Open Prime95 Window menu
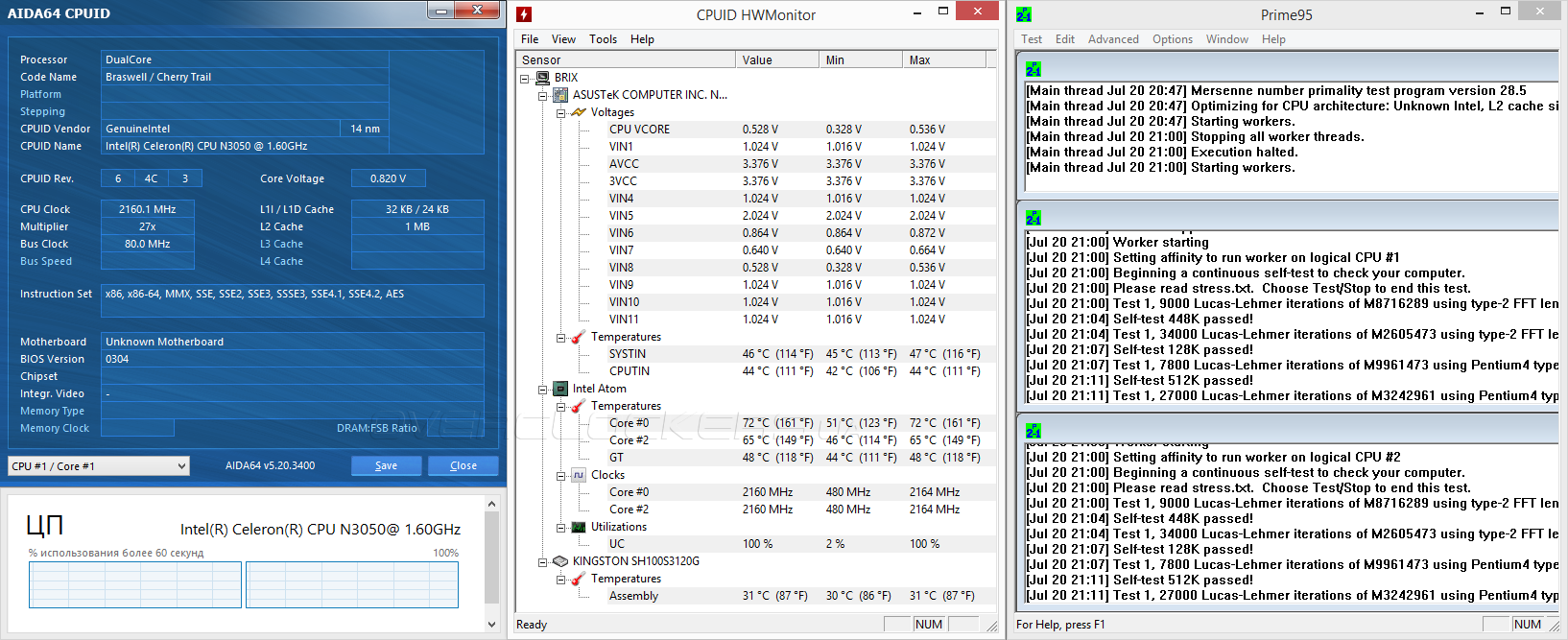Screen dimensions: 1568x640 (1227, 39)
